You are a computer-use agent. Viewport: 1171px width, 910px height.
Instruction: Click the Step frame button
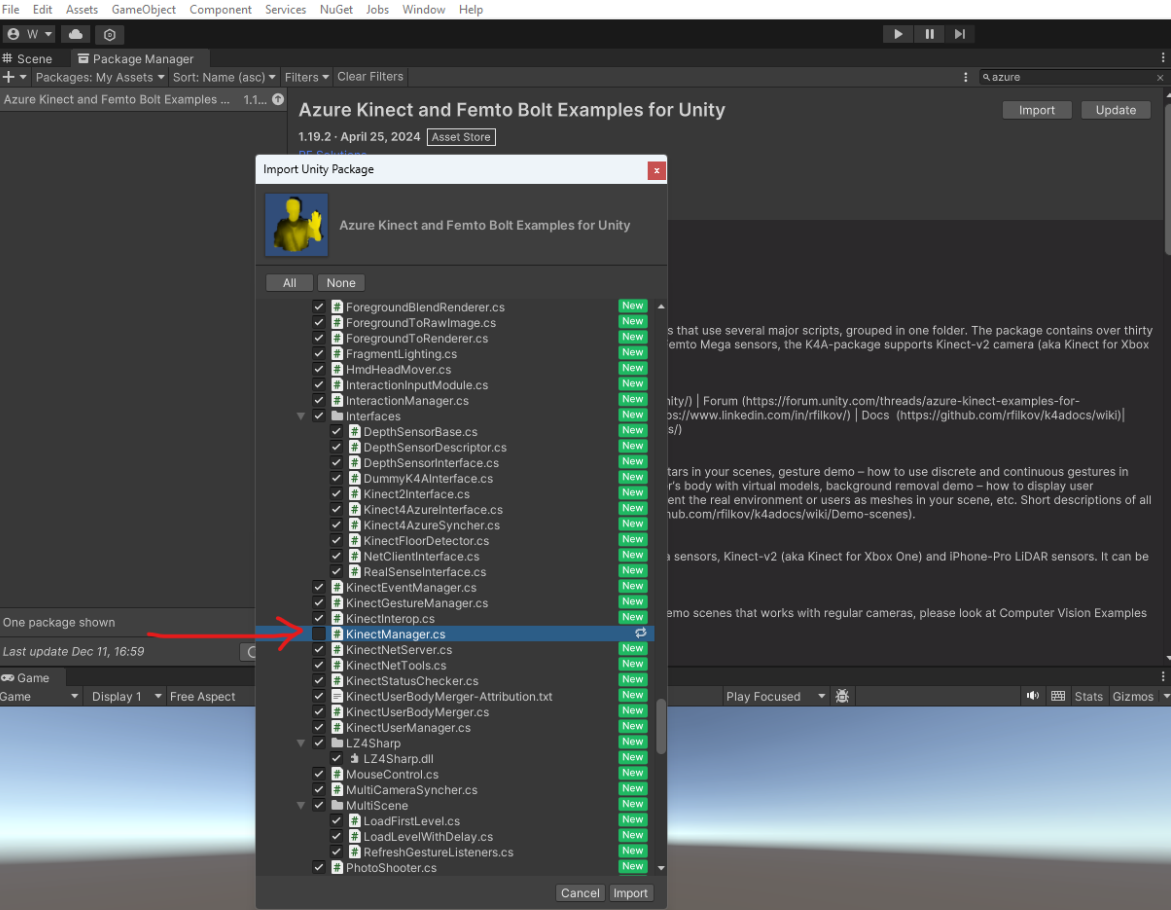point(960,34)
